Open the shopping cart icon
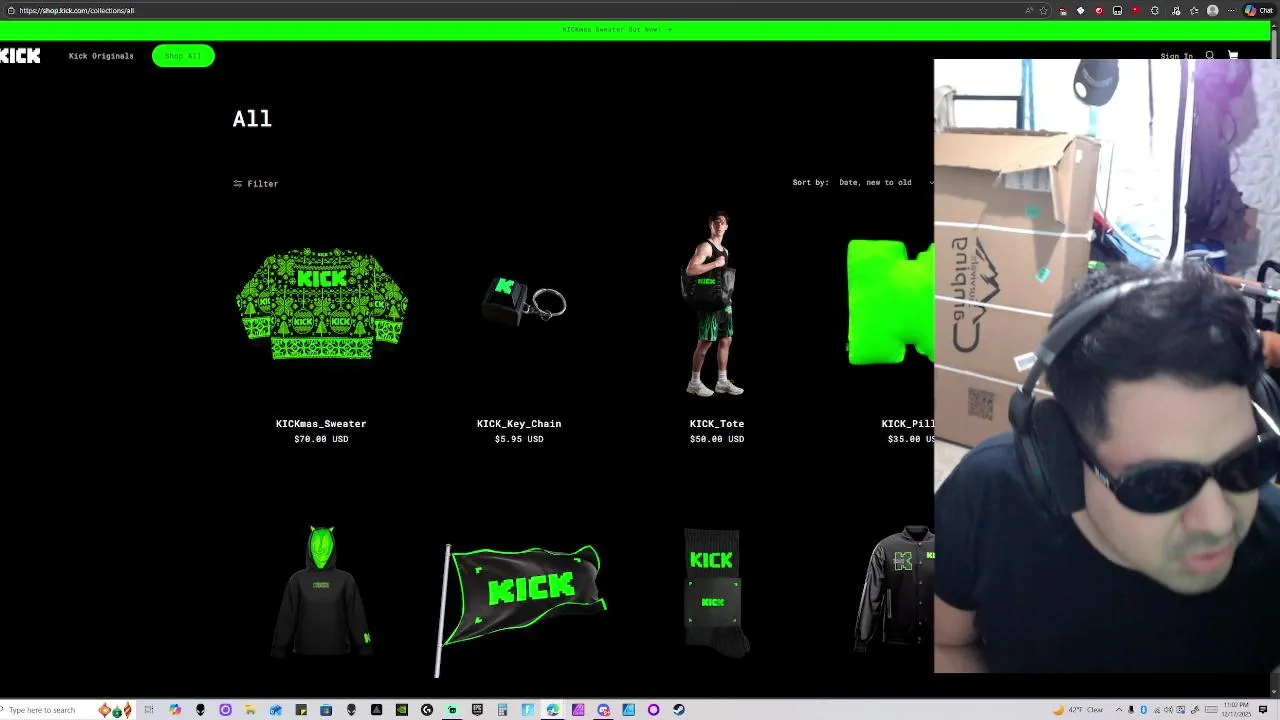This screenshot has height=720, width=1280. [x=1233, y=56]
